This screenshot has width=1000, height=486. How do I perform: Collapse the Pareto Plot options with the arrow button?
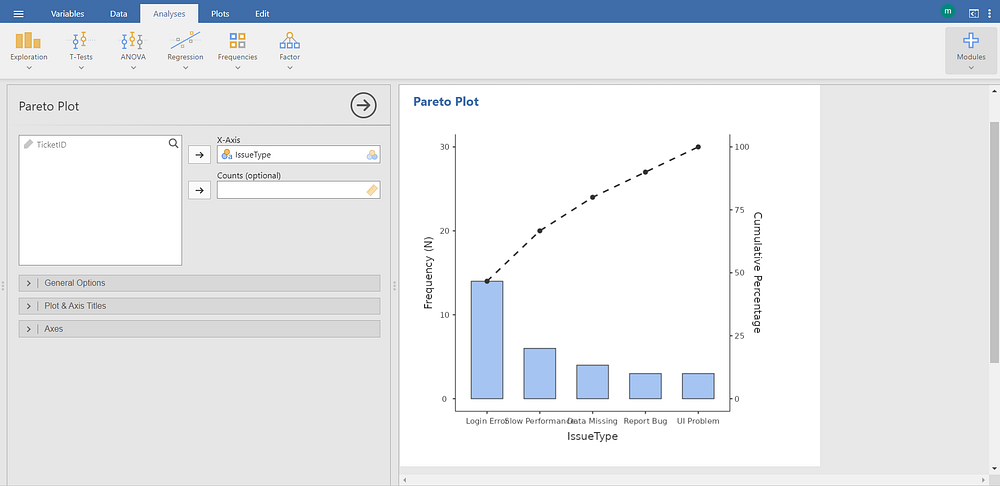(x=364, y=106)
